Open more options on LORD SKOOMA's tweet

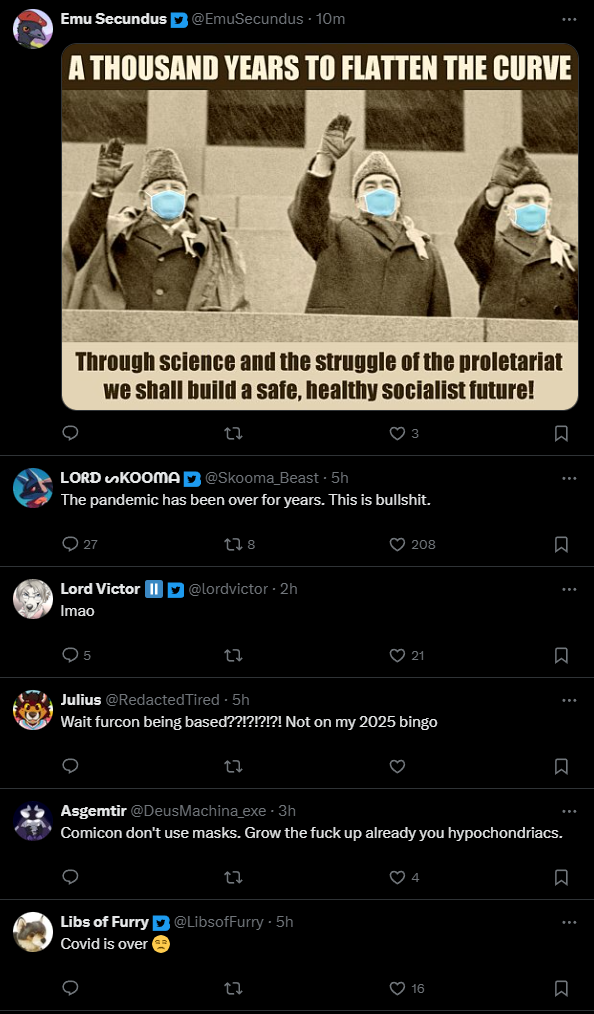(569, 478)
